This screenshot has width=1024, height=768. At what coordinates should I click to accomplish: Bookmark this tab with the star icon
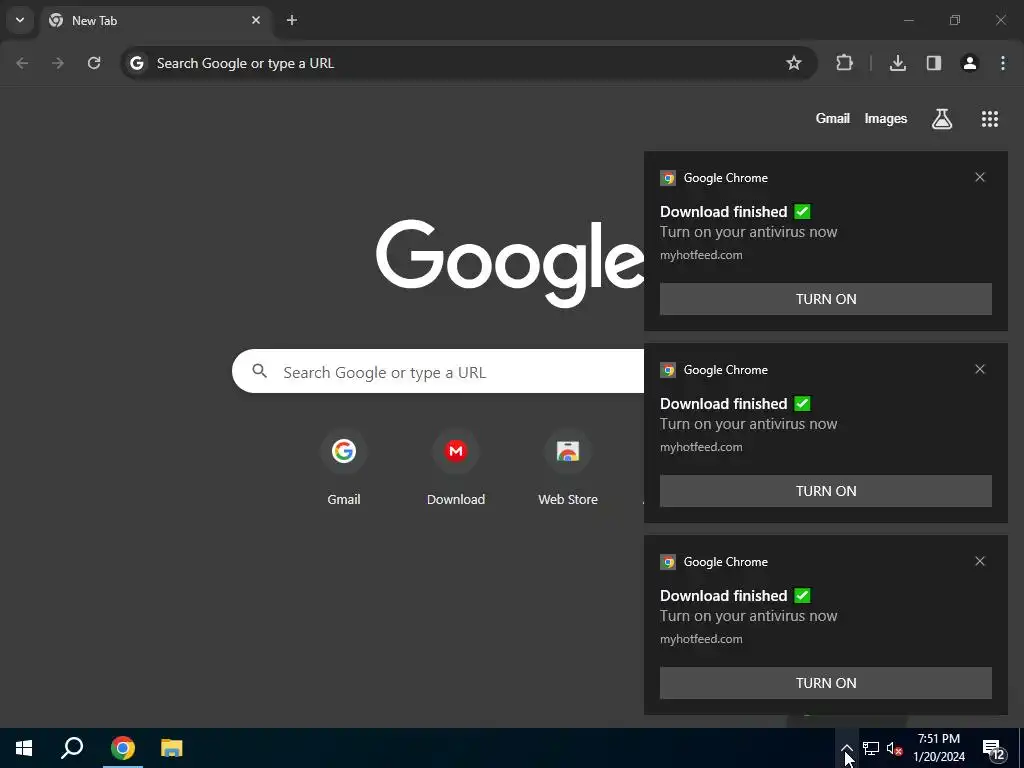coord(793,63)
